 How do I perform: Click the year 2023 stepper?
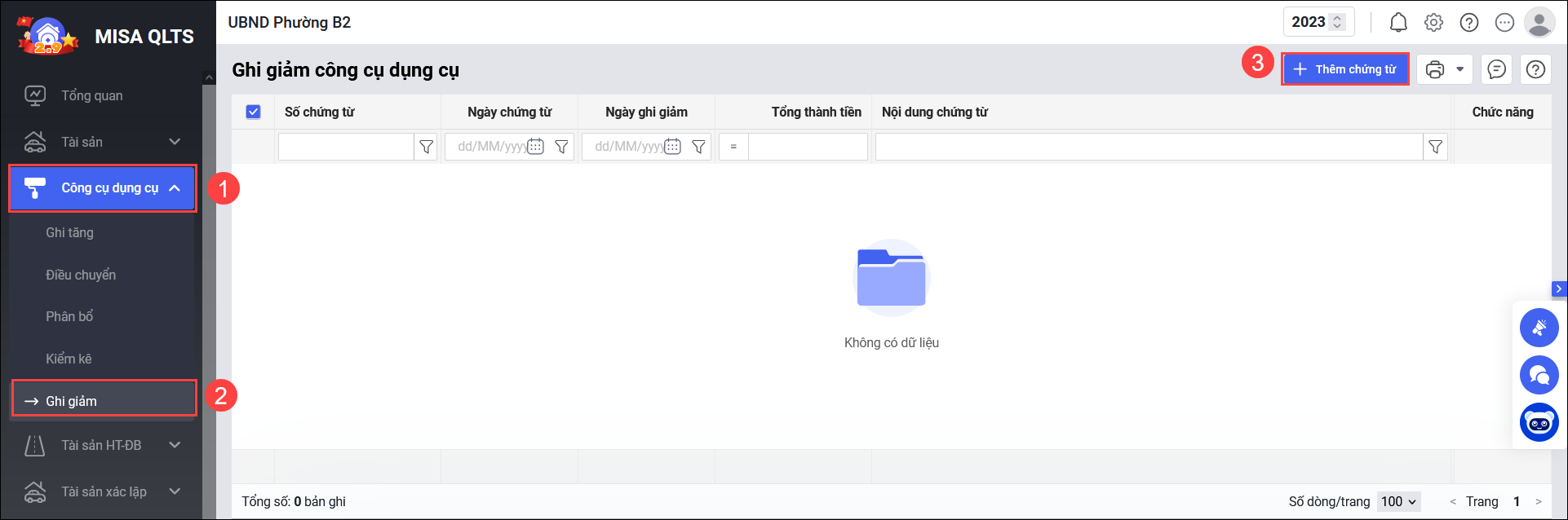coord(1337,23)
